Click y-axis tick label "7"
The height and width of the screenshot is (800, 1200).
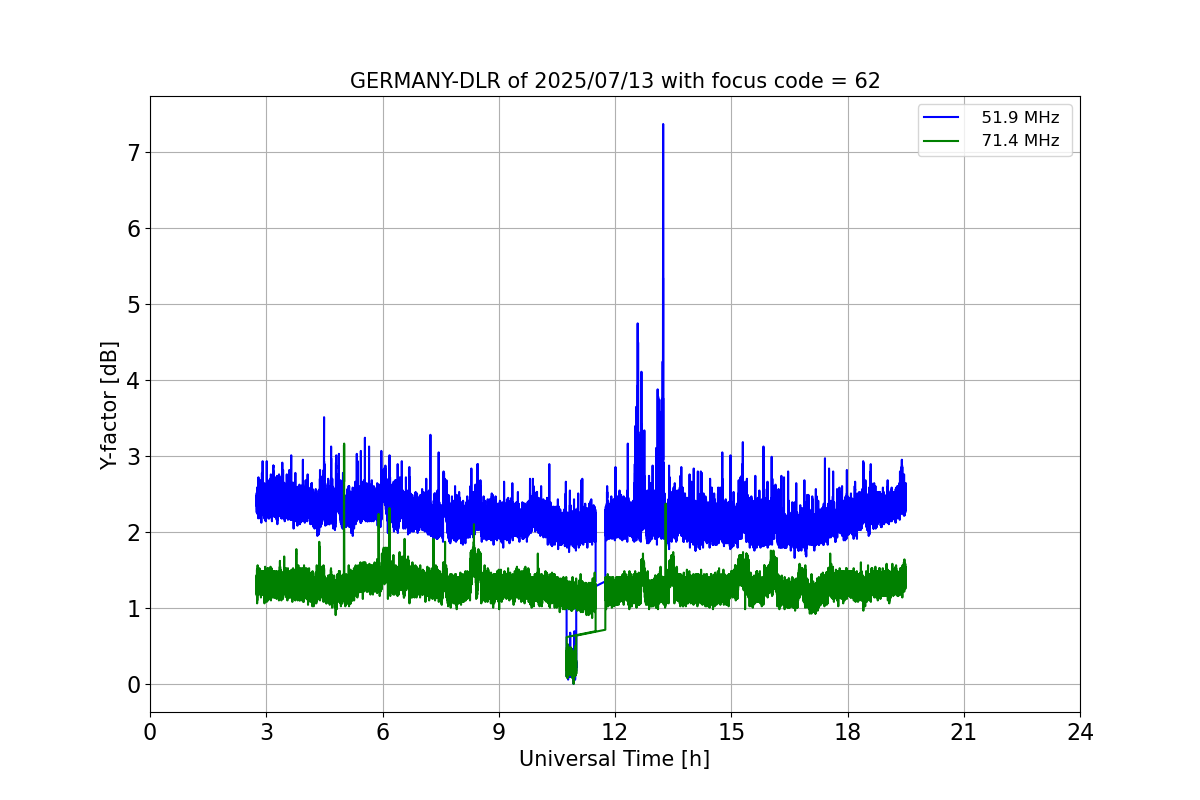pyautogui.click(x=133, y=153)
